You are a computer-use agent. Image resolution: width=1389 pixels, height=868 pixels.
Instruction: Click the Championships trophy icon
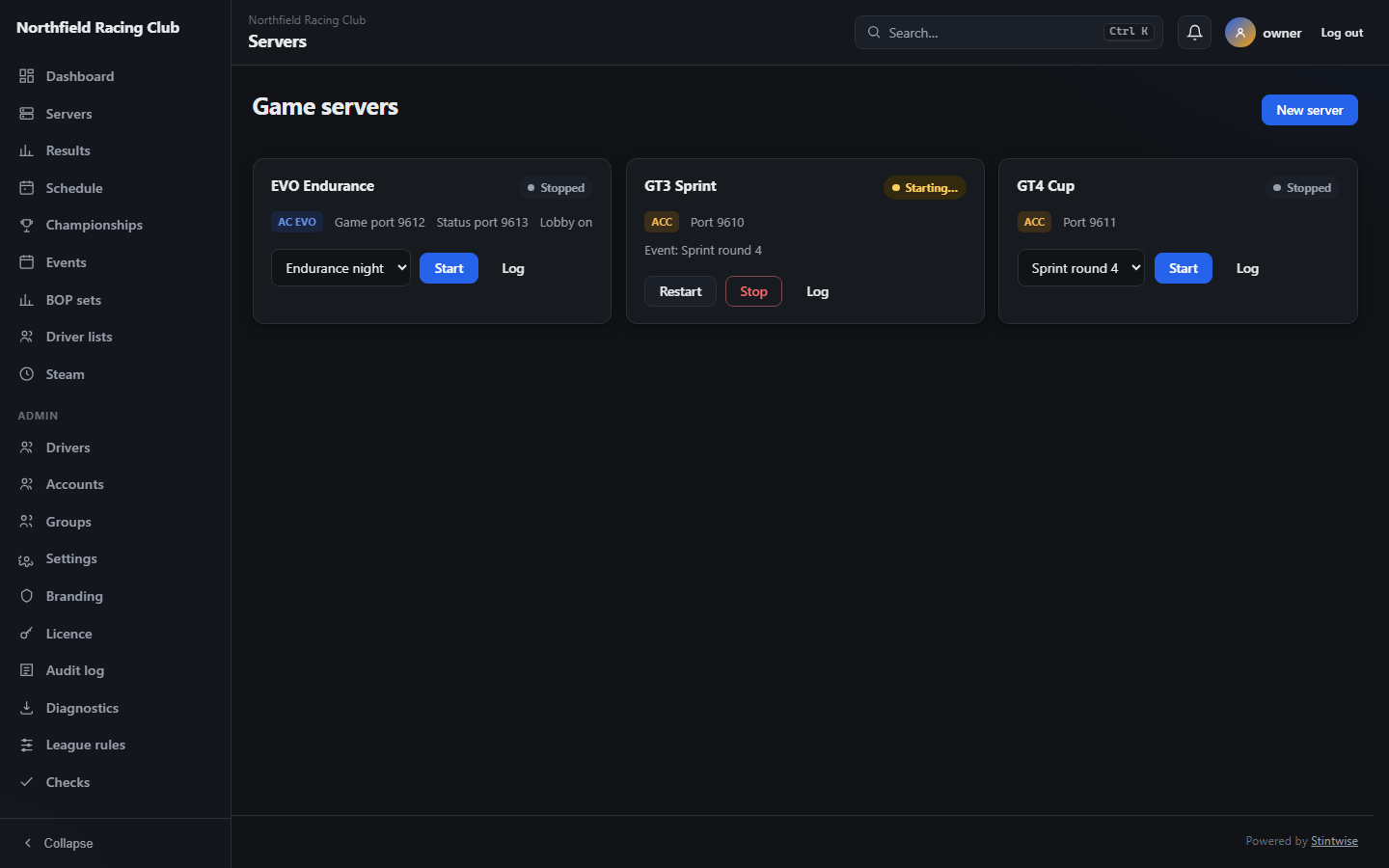point(27,225)
